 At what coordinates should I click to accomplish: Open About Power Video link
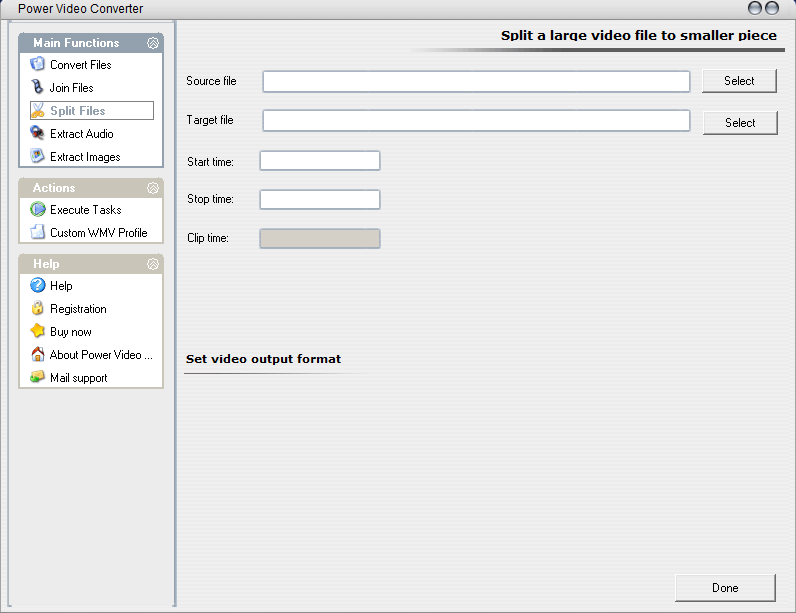coord(101,355)
